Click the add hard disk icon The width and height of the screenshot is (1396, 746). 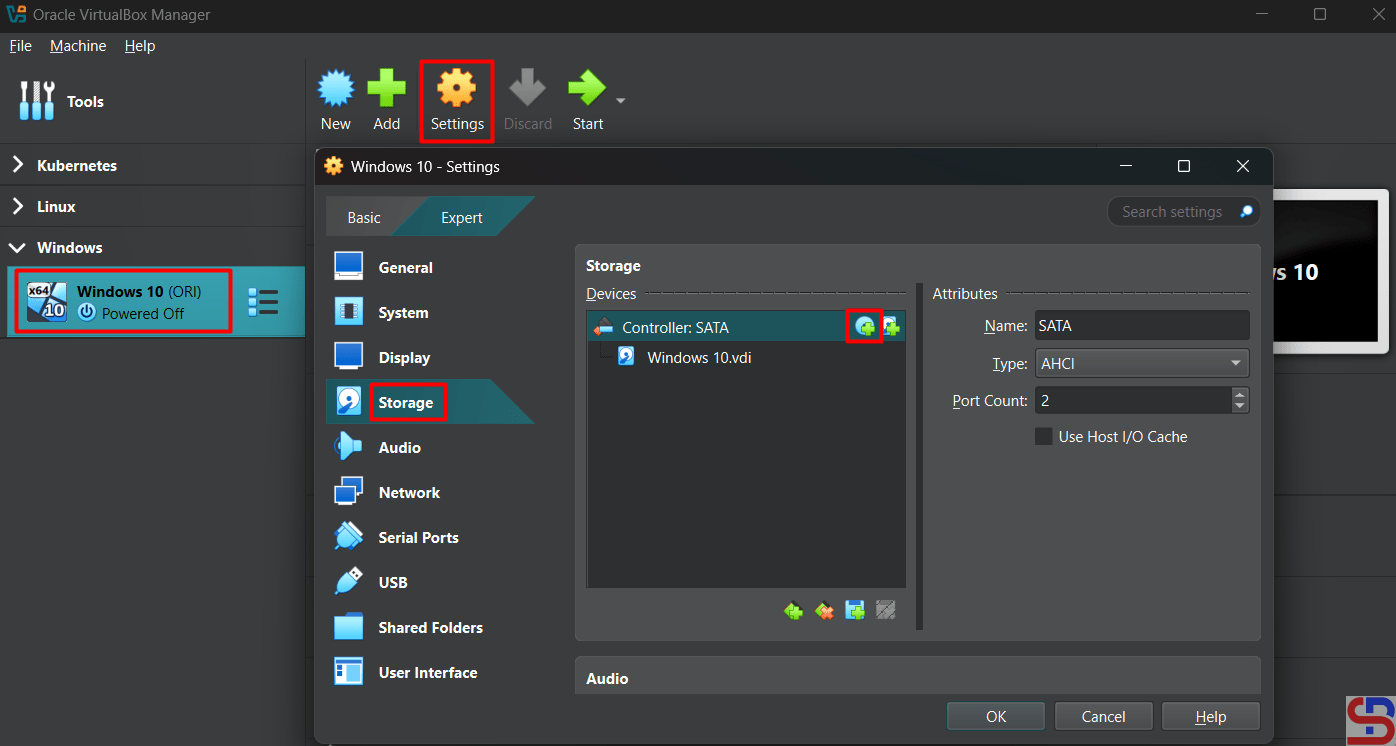click(891, 327)
